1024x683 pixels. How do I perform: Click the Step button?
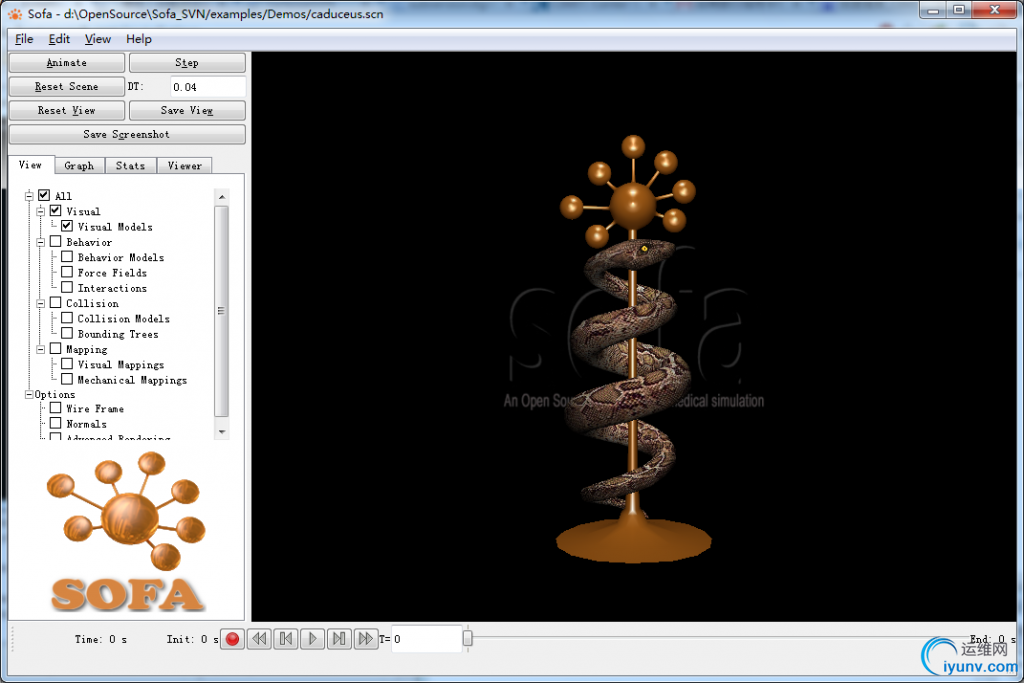point(187,63)
